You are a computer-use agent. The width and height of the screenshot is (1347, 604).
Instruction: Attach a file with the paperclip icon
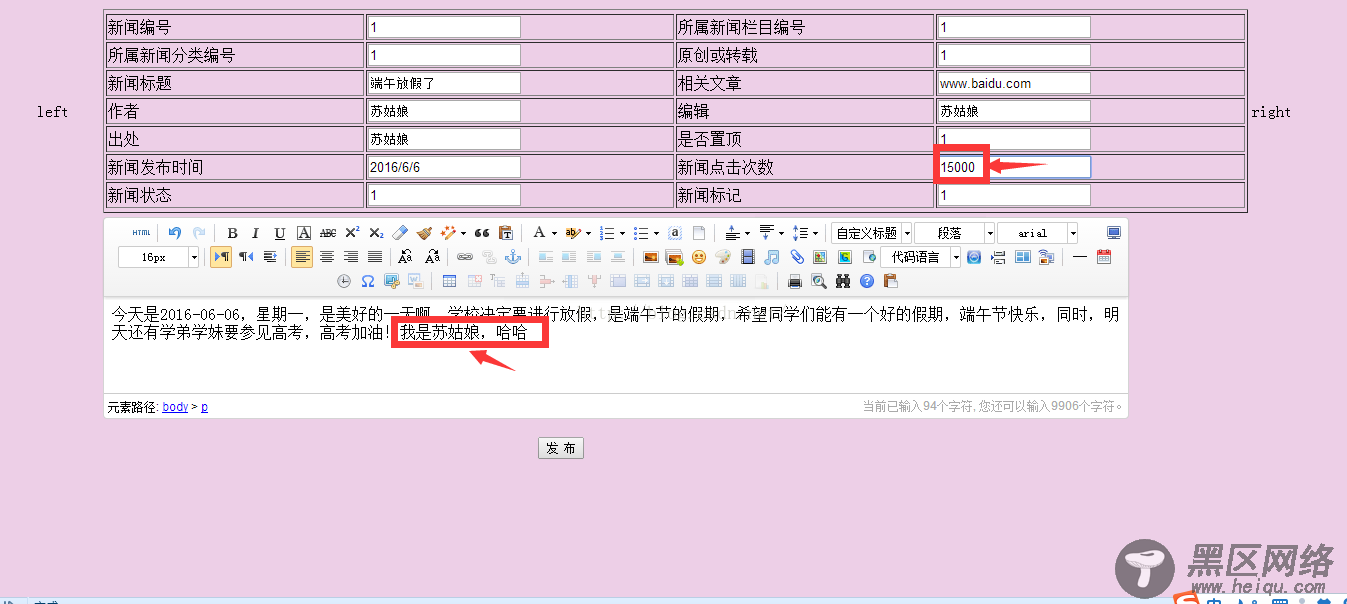[797, 257]
